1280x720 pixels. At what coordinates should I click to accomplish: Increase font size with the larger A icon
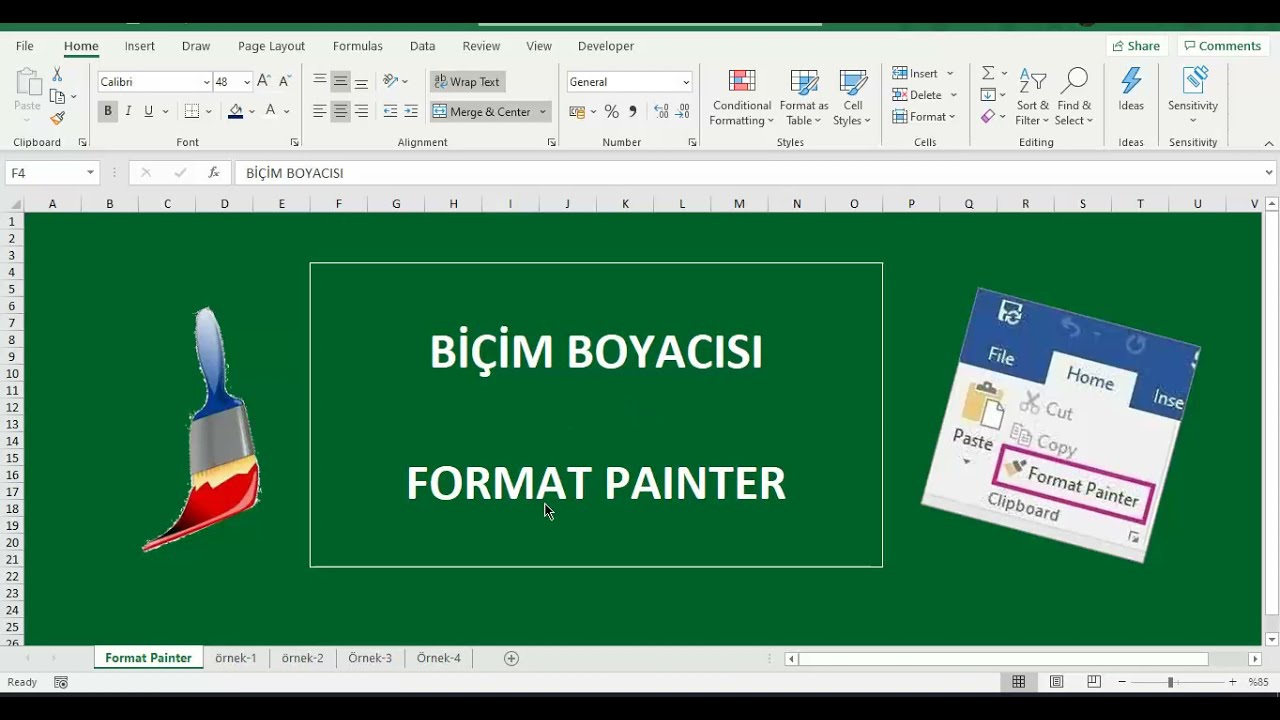tap(263, 82)
